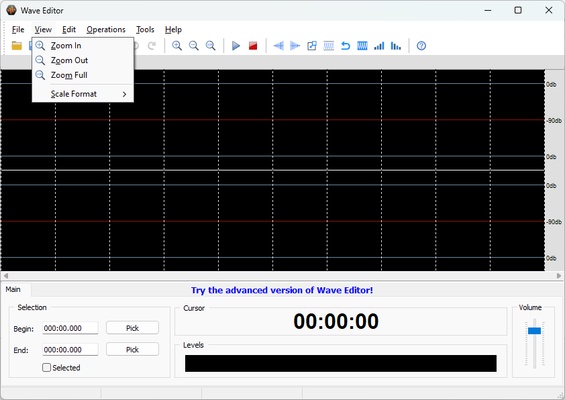
Task: Choose Zoom Out from the View menu
Action: click(x=83, y=60)
